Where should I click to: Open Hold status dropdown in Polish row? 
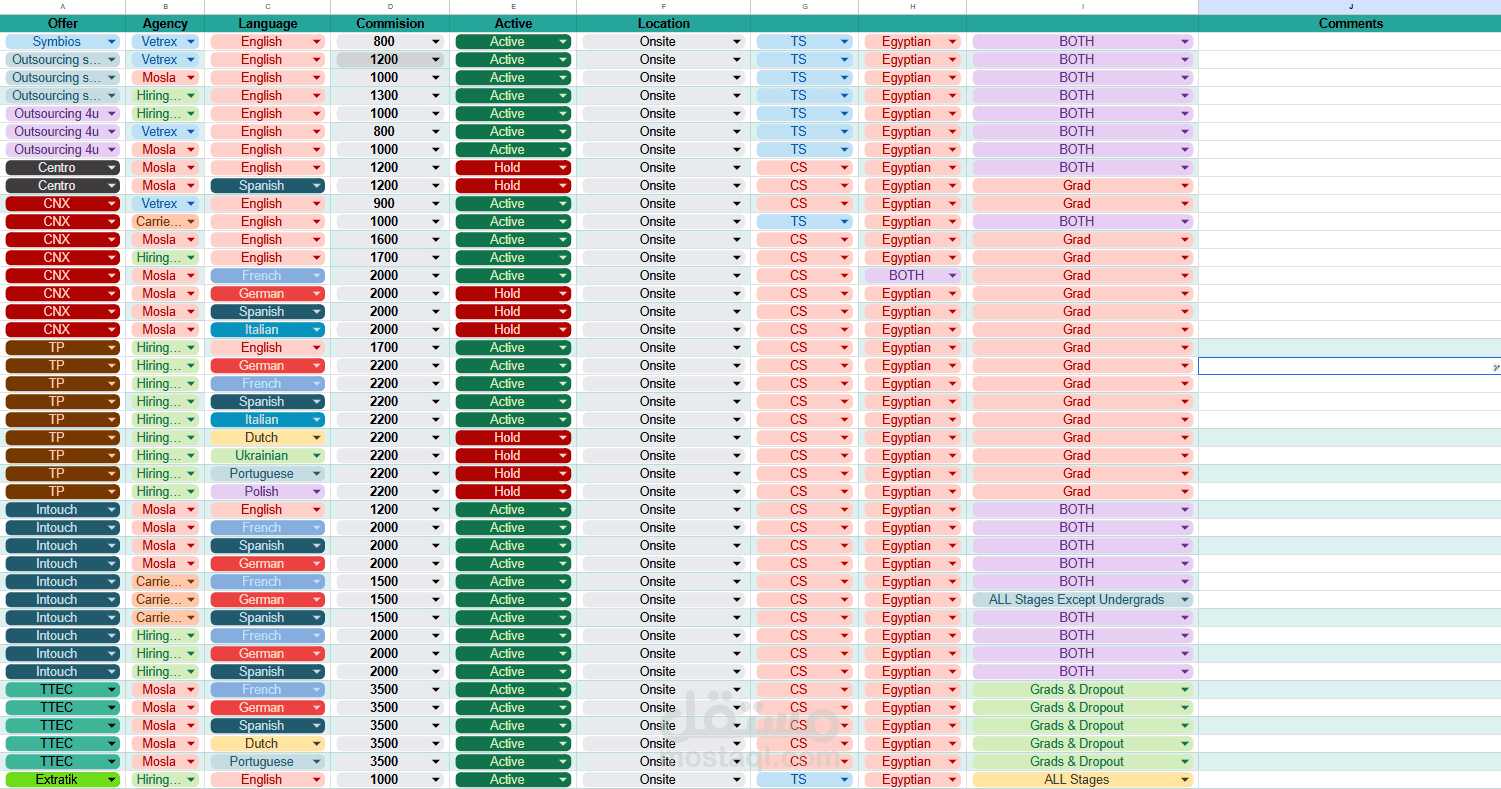click(x=513, y=492)
